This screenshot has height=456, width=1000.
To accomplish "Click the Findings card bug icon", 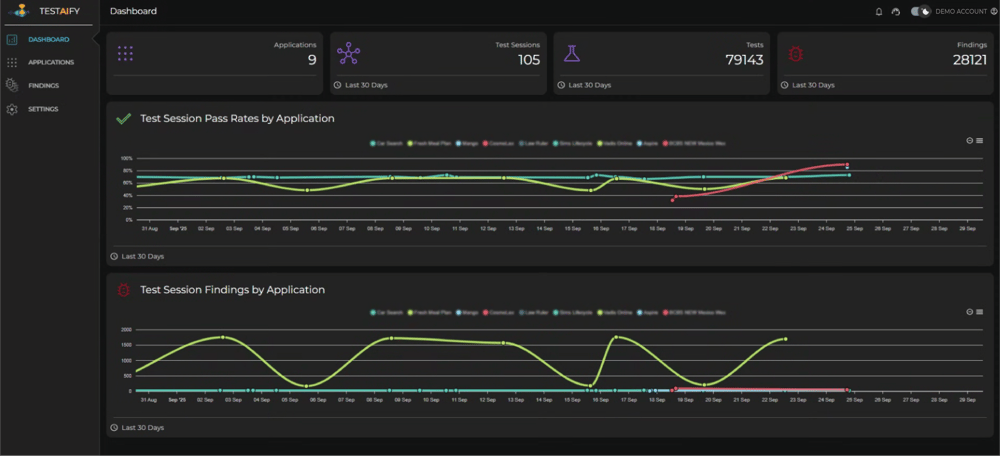I will click(x=796, y=53).
